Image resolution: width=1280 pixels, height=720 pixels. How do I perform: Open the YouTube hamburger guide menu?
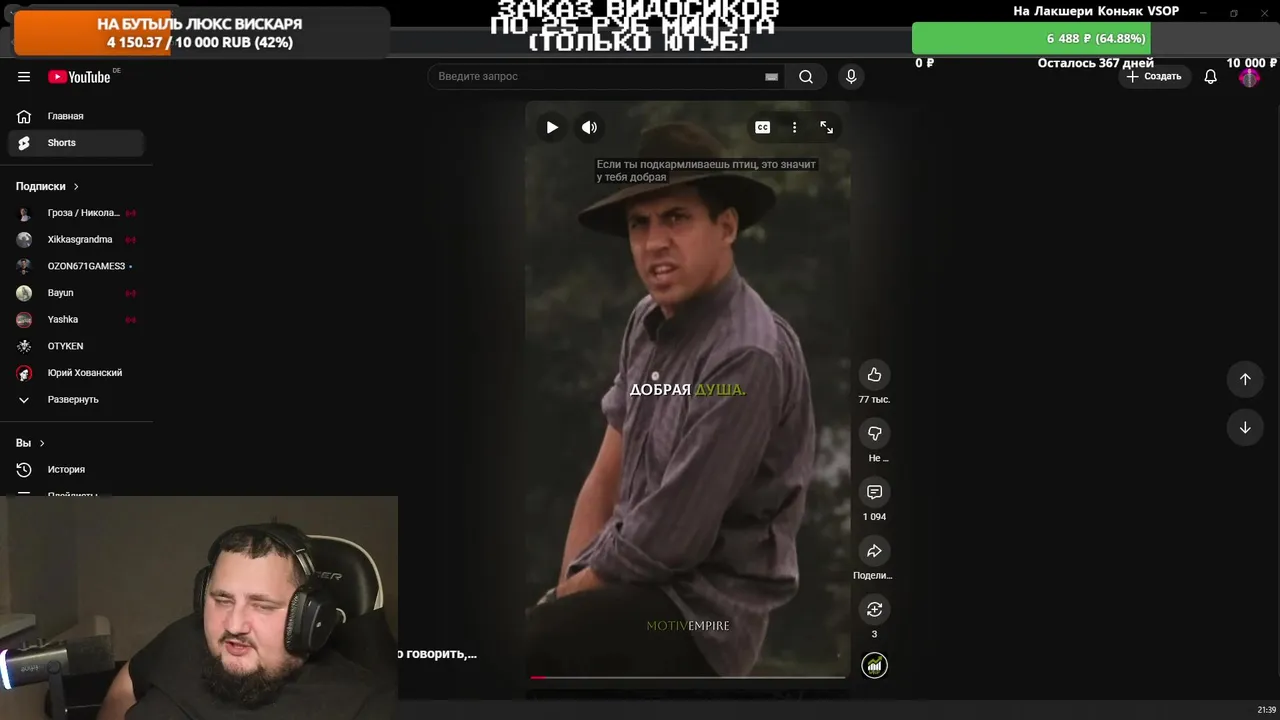coord(24,77)
